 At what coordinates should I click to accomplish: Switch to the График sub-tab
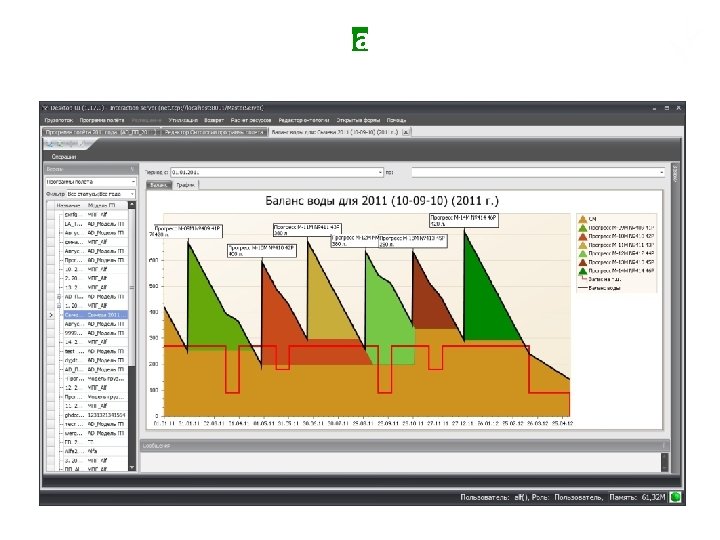(186, 185)
